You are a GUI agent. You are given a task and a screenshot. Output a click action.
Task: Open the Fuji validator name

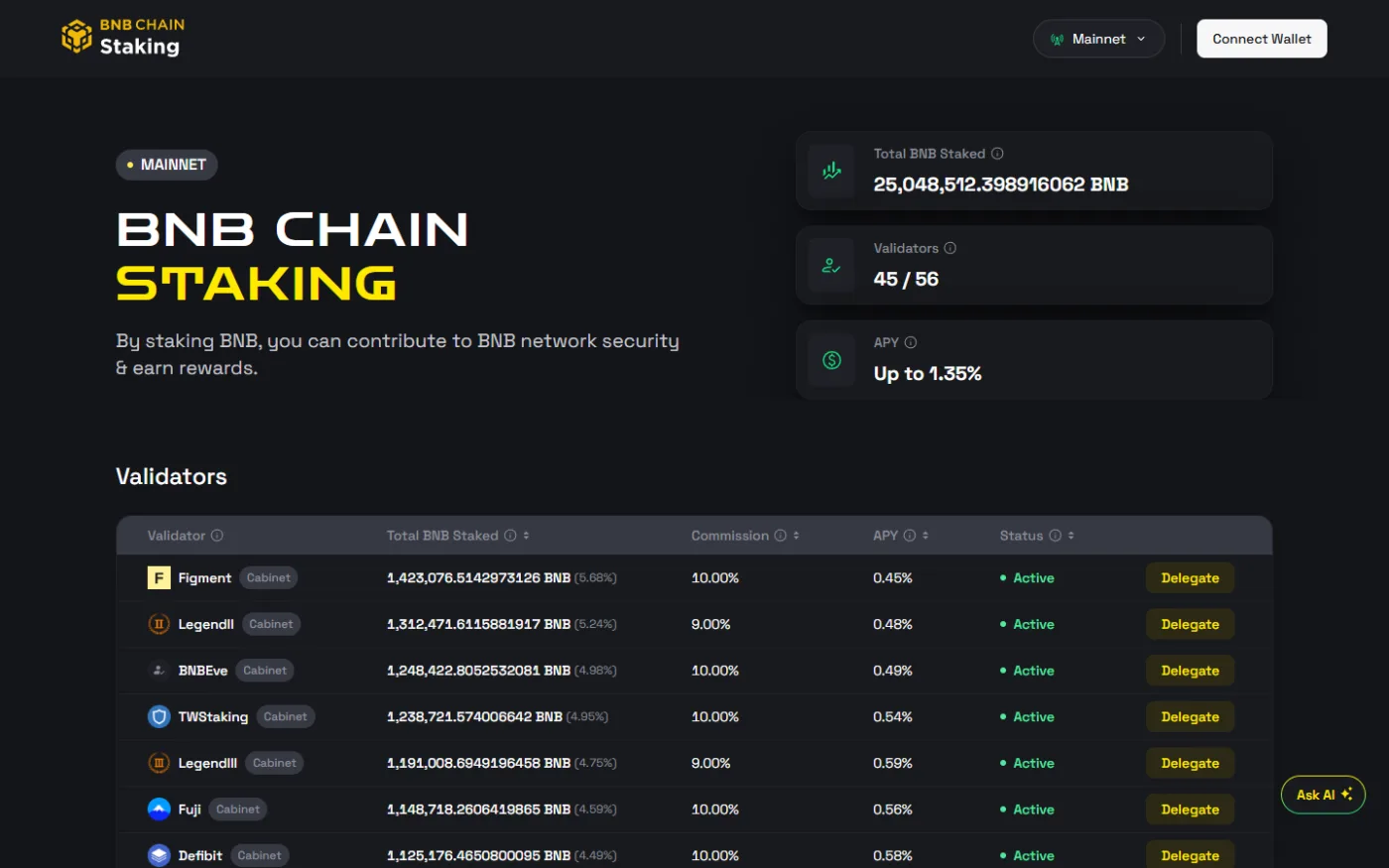click(189, 809)
